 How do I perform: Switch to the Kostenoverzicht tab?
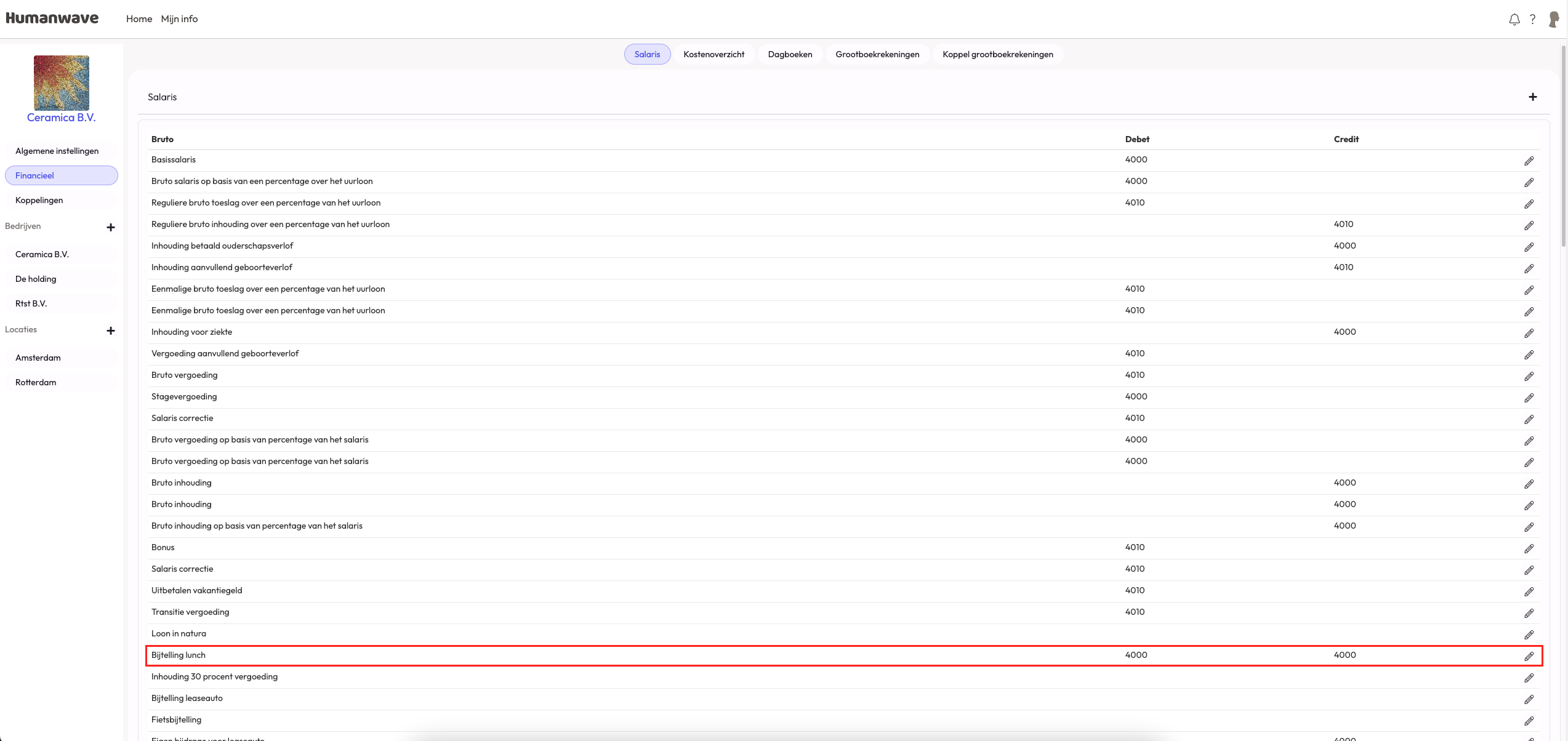pos(714,54)
